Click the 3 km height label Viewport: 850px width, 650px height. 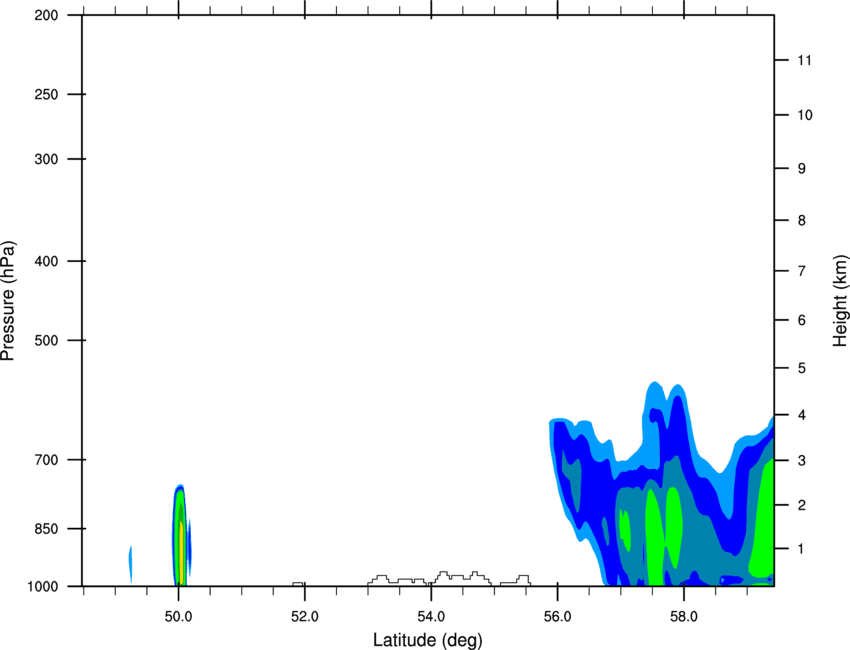(802, 461)
